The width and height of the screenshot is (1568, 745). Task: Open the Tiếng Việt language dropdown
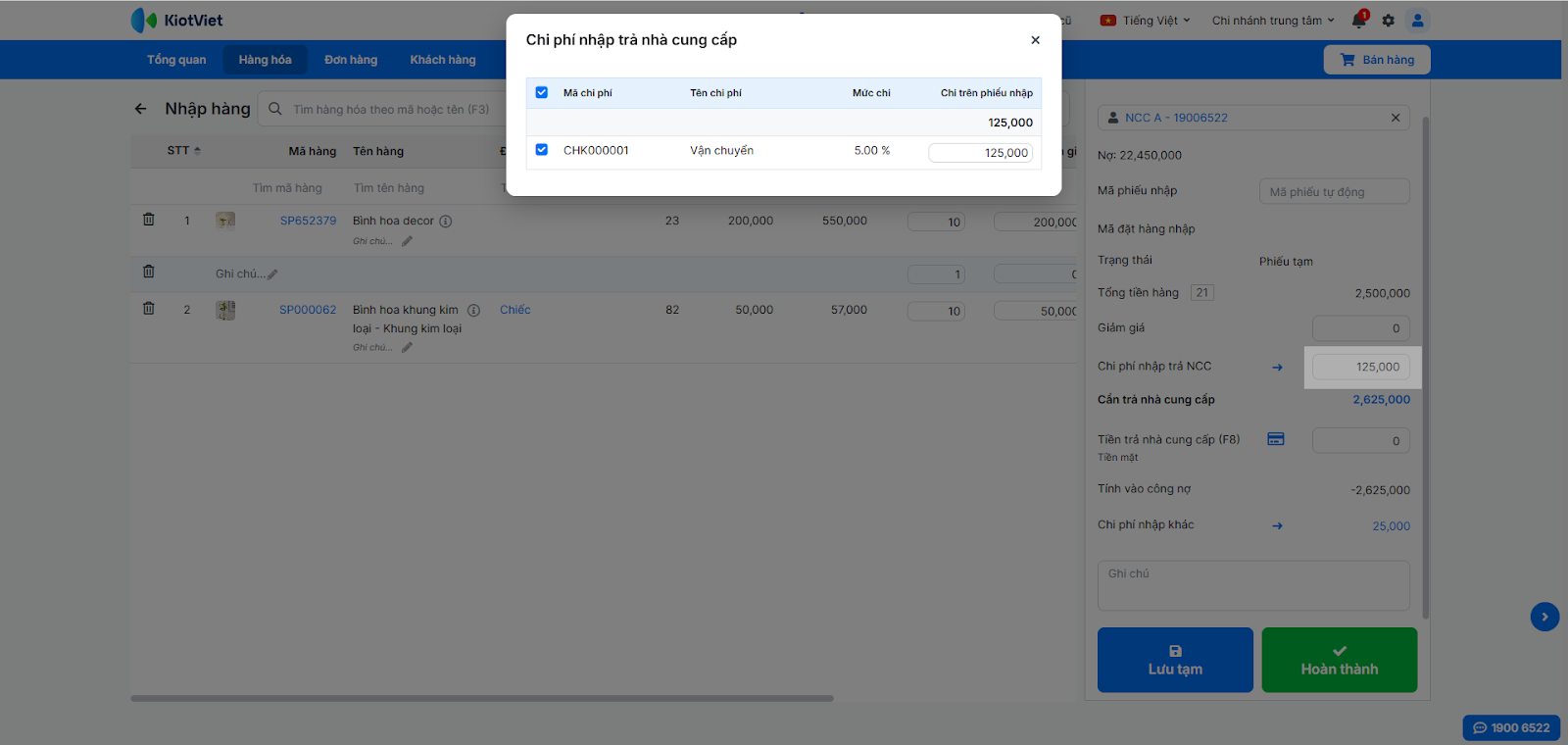tap(1145, 21)
